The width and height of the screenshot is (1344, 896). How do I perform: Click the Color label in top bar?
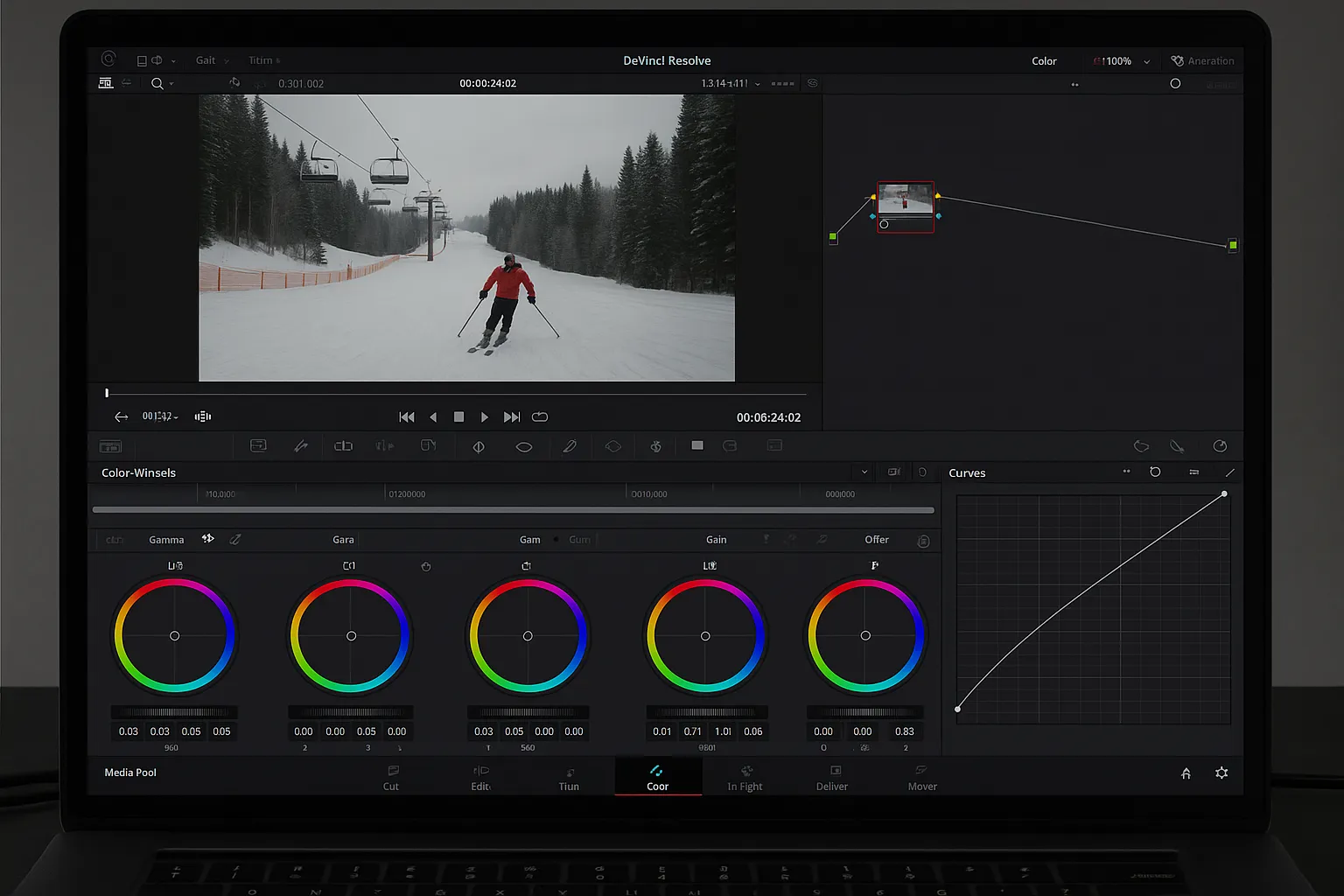pyautogui.click(x=1044, y=61)
